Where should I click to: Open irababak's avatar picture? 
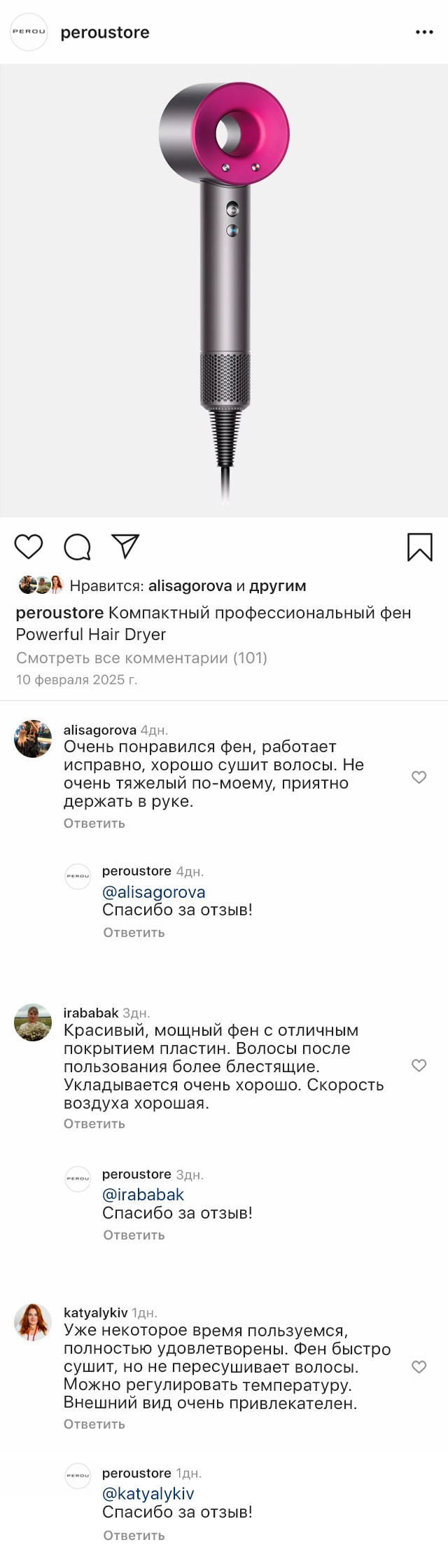click(33, 1022)
